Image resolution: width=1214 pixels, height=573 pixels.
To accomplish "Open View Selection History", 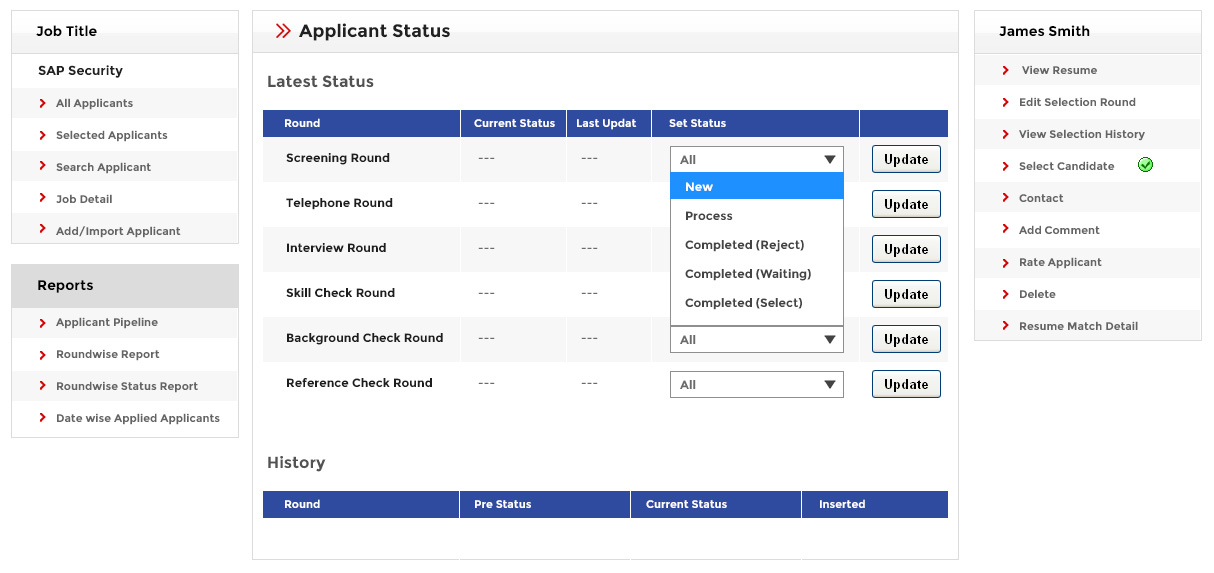I will pyautogui.click(x=1082, y=134).
